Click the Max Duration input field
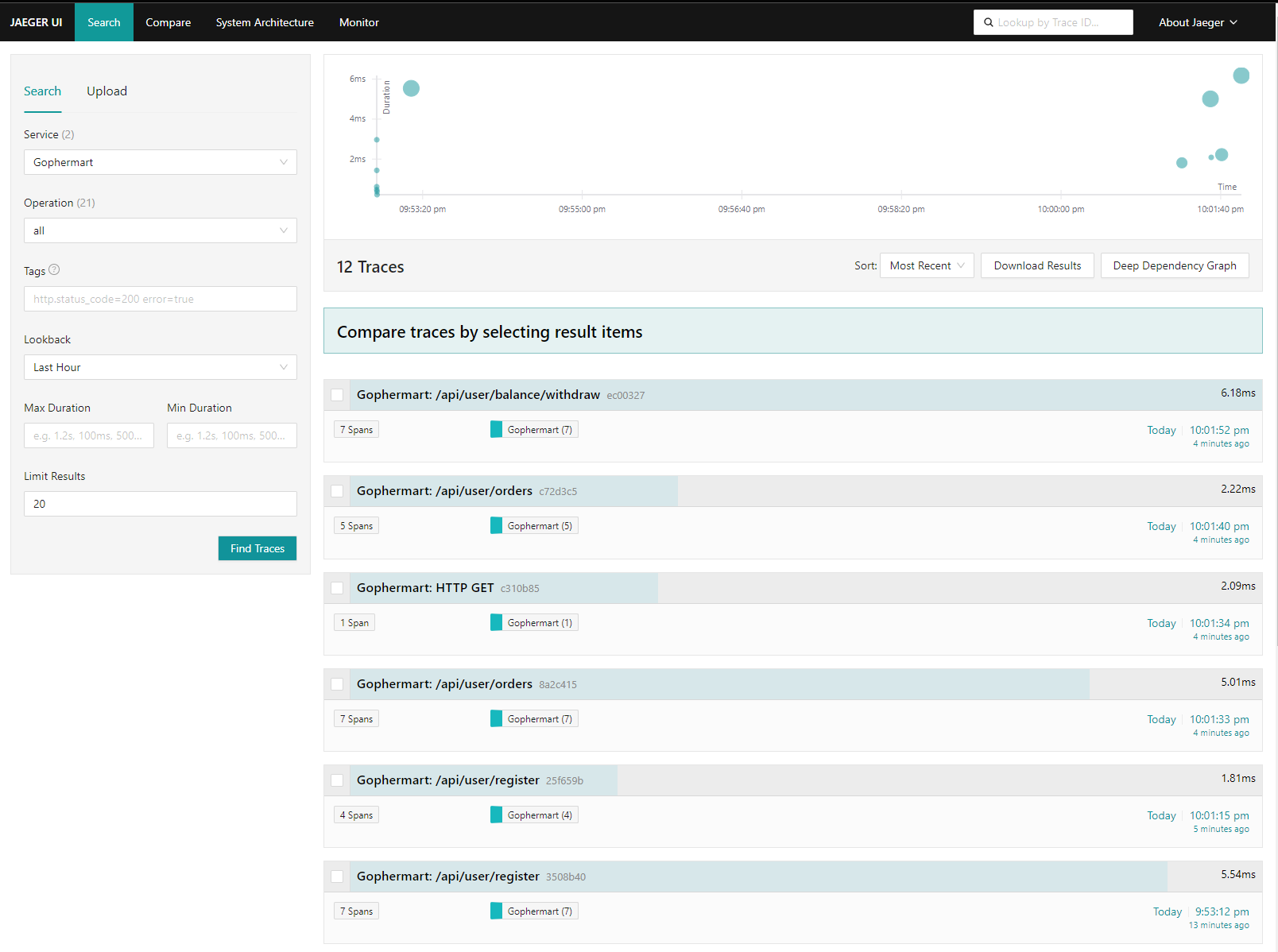The image size is (1278, 952). click(x=89, y=435)
